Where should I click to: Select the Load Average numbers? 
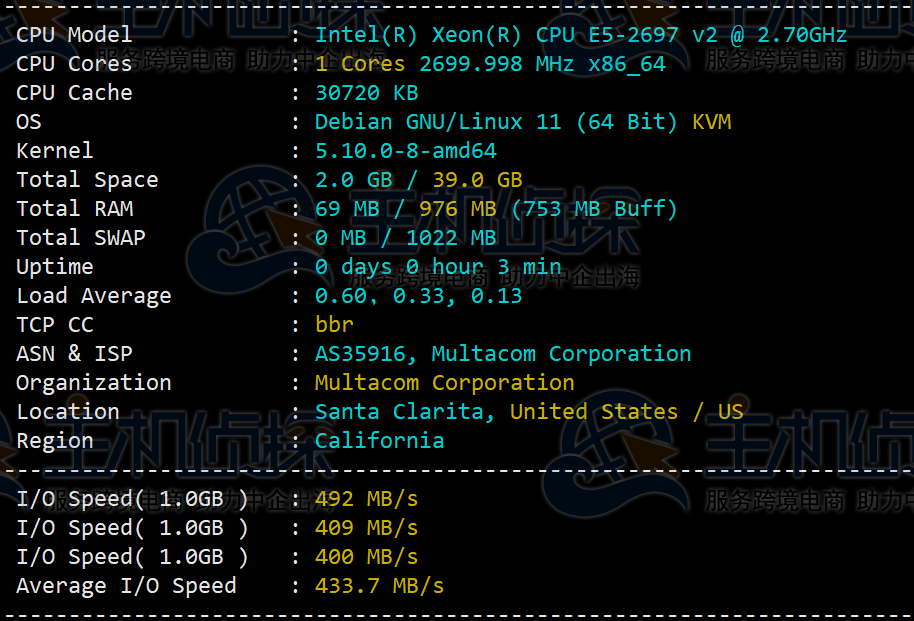click(x=418, y=296)
